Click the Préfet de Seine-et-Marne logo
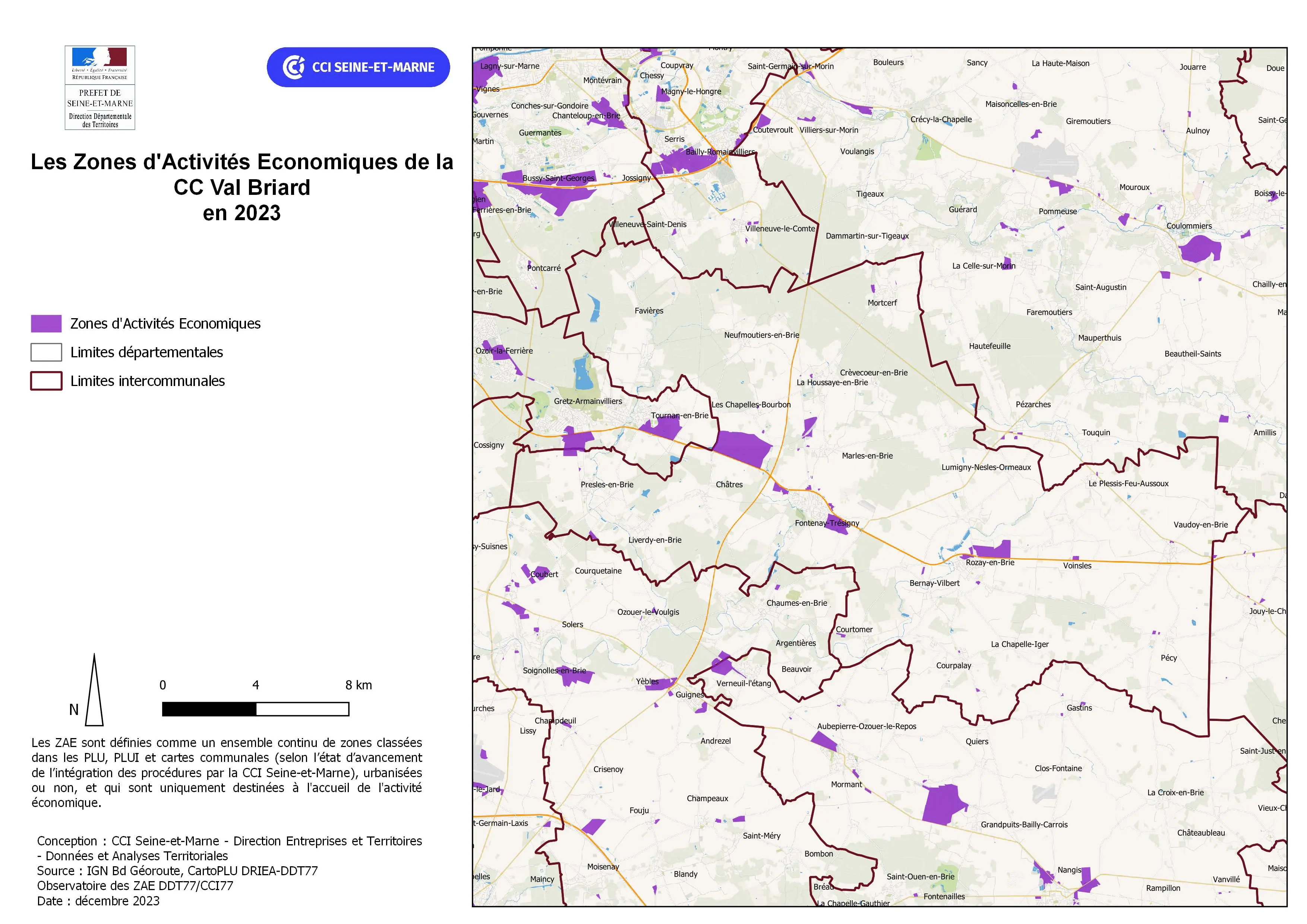Screen dimensions: 1307x924 point(100,88)
